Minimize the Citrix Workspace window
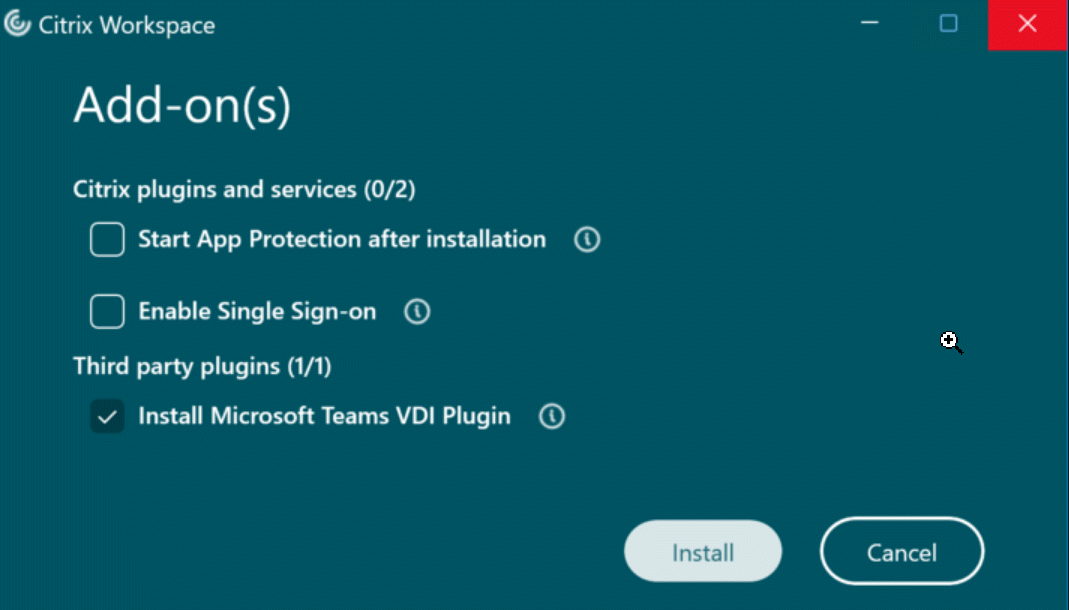 (x=870, y=24)
